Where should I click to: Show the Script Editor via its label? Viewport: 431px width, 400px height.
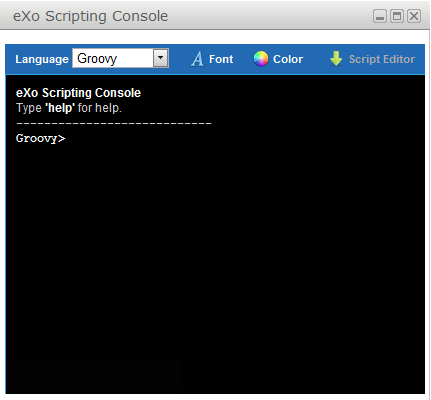pos(382,59)
